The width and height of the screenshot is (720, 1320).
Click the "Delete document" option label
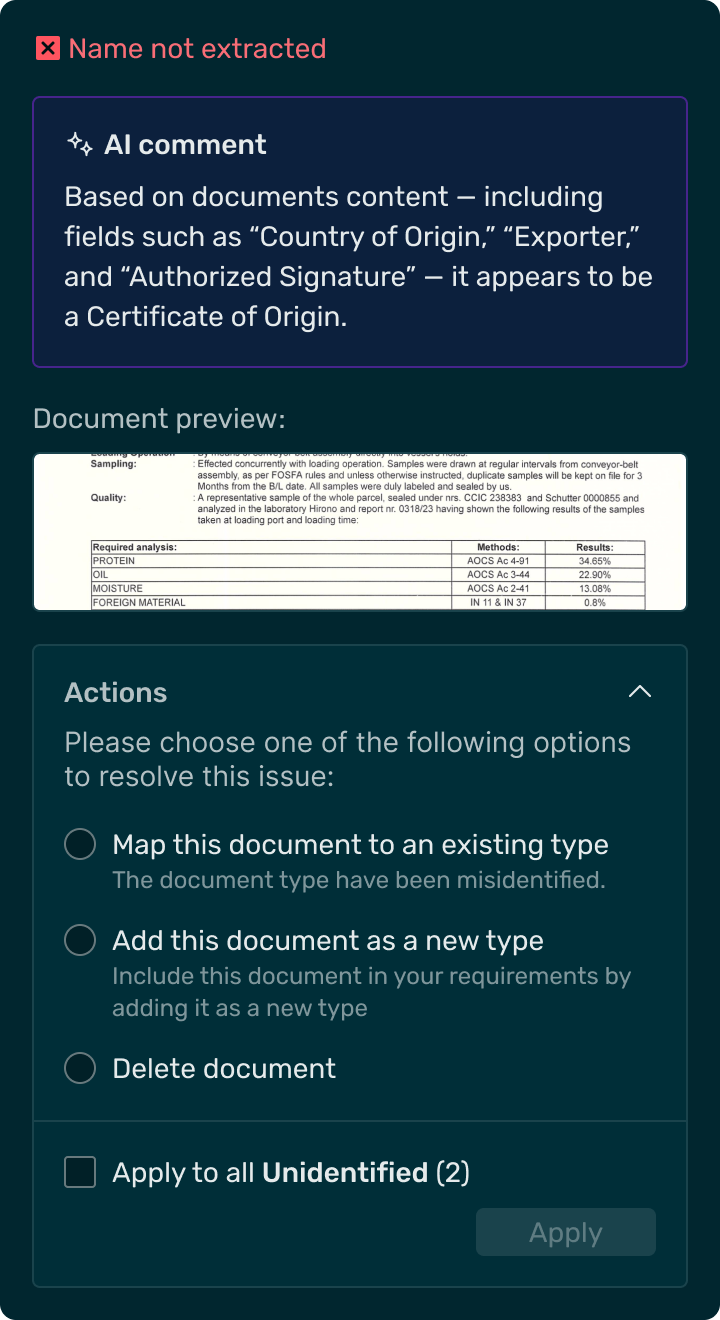click(224, 1068)
